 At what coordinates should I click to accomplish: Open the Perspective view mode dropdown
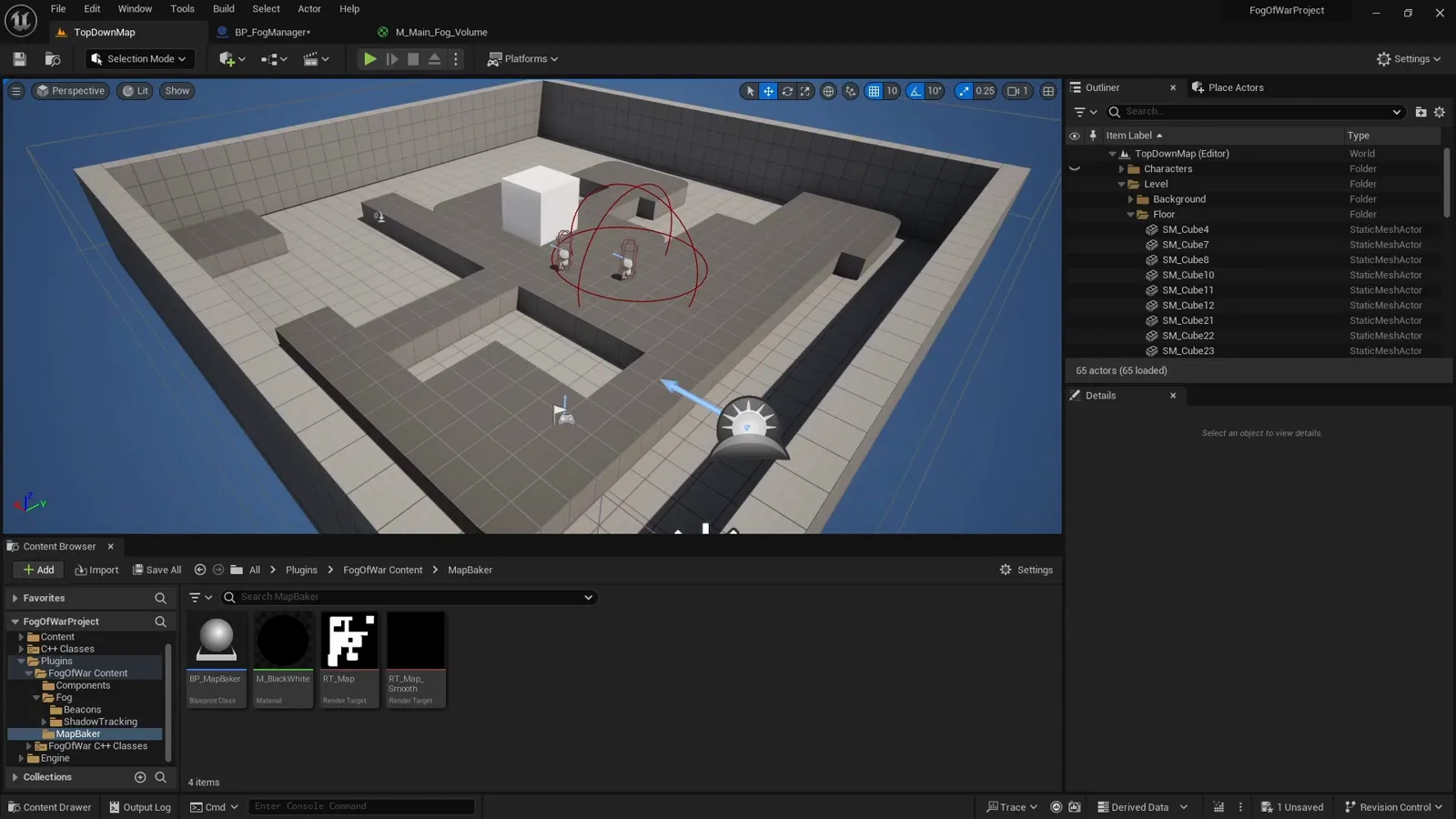pyautogui.click(x=70, y=91)
